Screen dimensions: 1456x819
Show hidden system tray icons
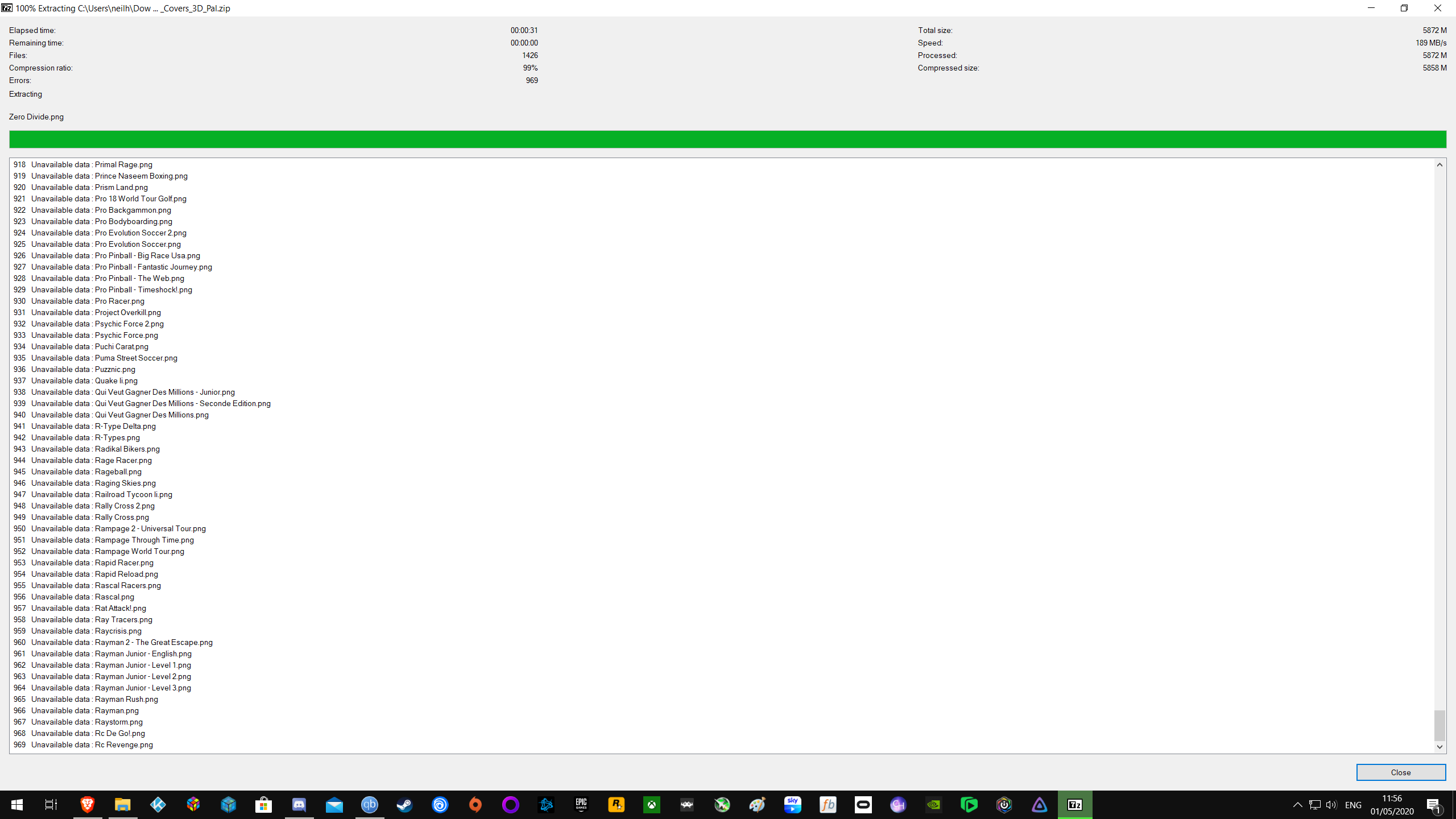(x=1298, y=805)
